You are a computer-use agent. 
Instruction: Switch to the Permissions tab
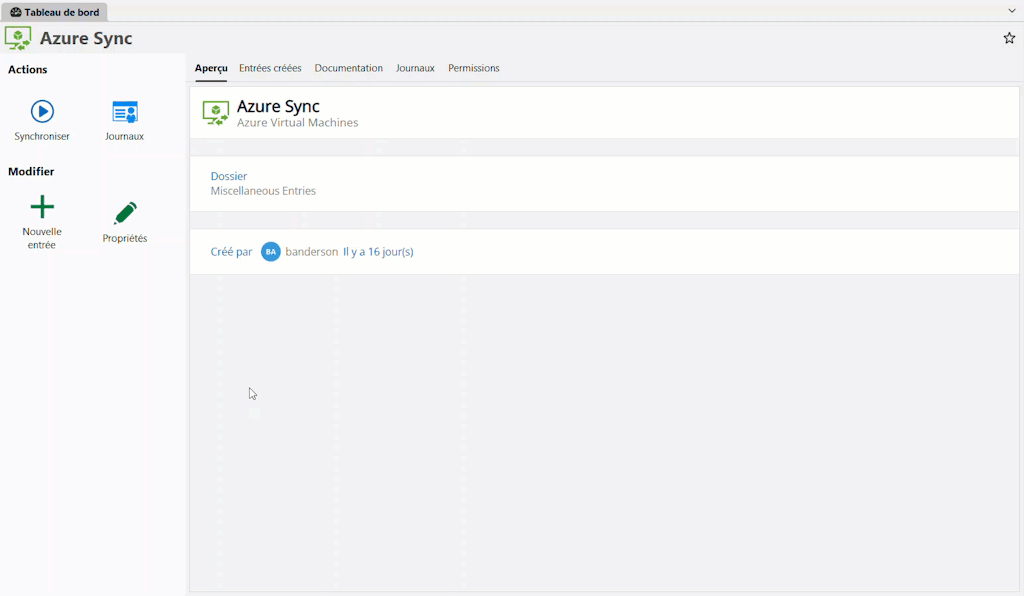point(473,68)
